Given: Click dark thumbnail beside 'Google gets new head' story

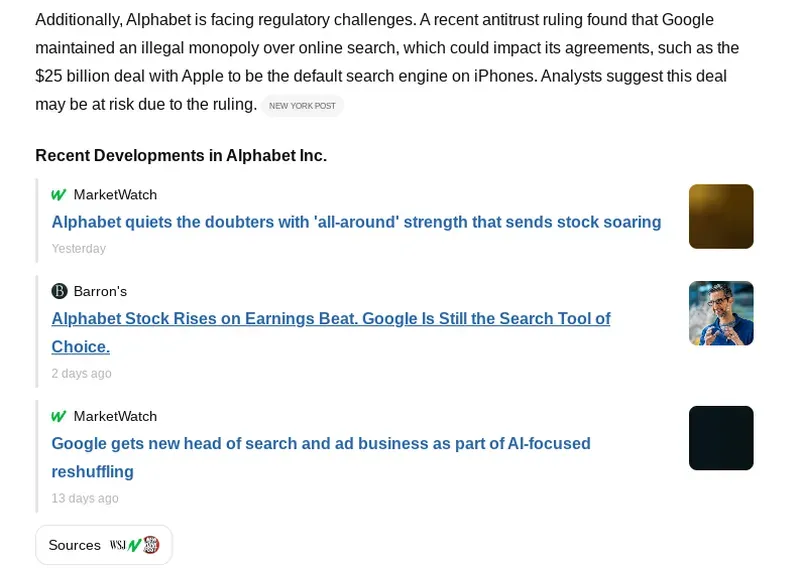Looking at the screenshot, I should click(x=721, y=438).
